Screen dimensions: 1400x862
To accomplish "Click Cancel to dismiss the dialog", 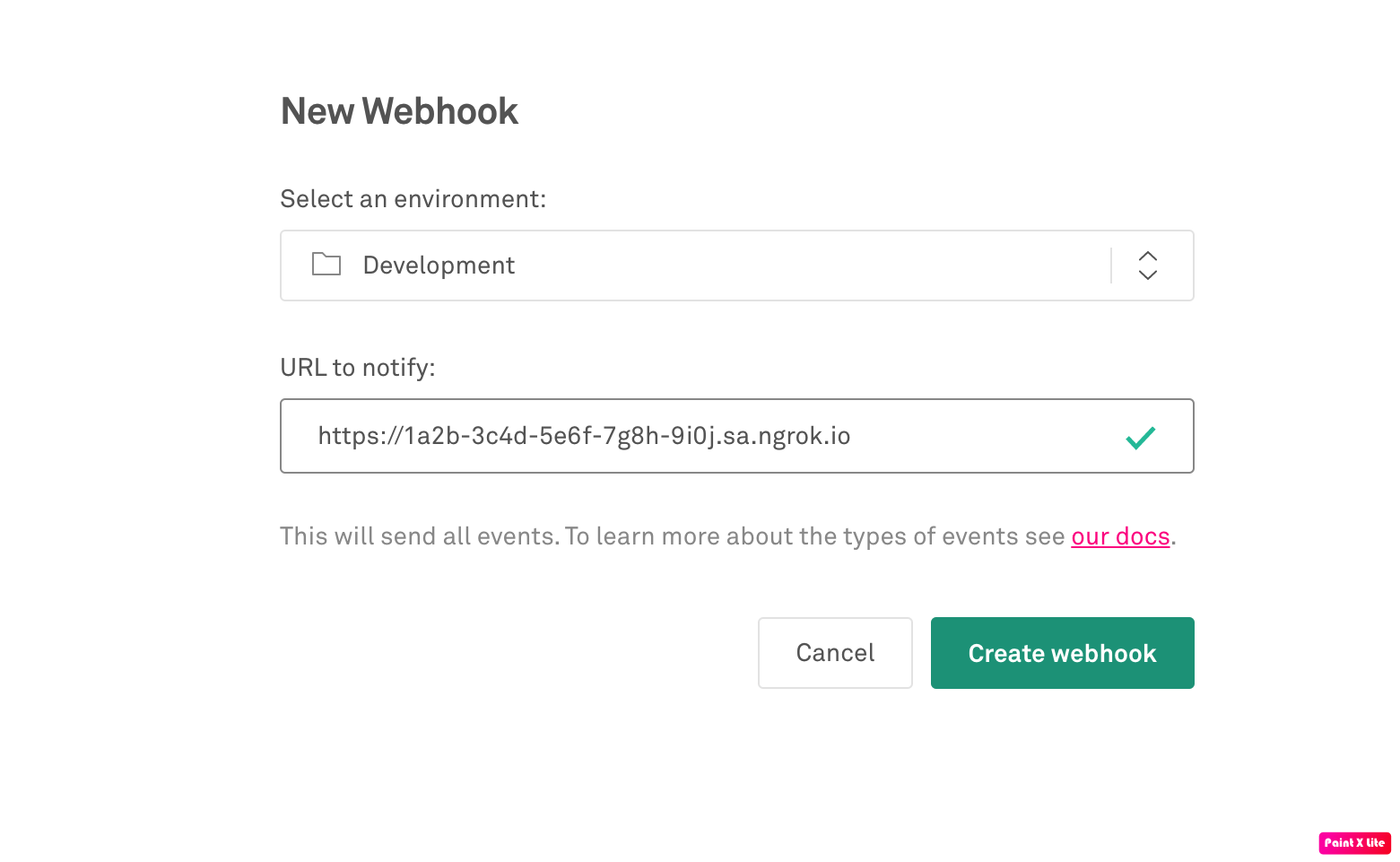I will (x=835, y=652).
